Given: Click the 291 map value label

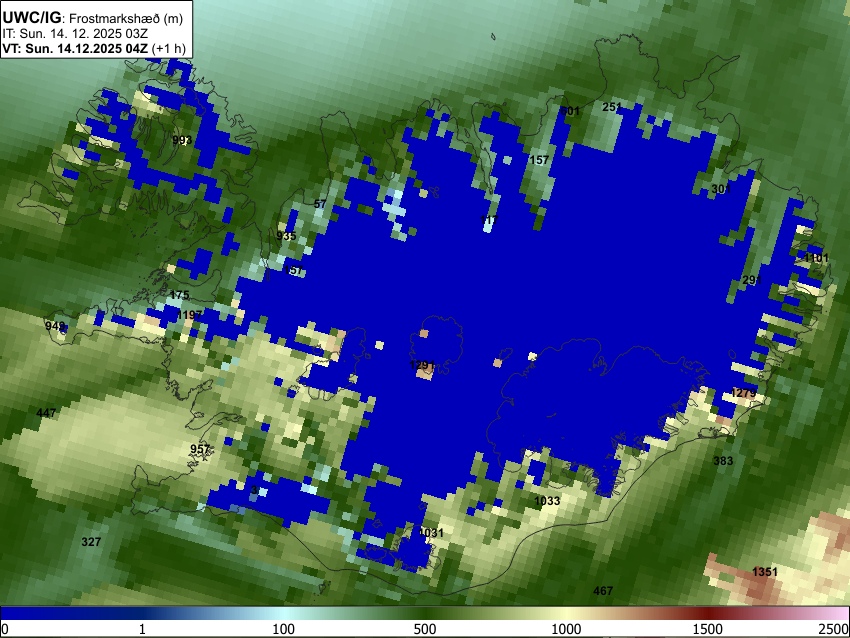Looking at the screenshot, I should pos(752,280).
